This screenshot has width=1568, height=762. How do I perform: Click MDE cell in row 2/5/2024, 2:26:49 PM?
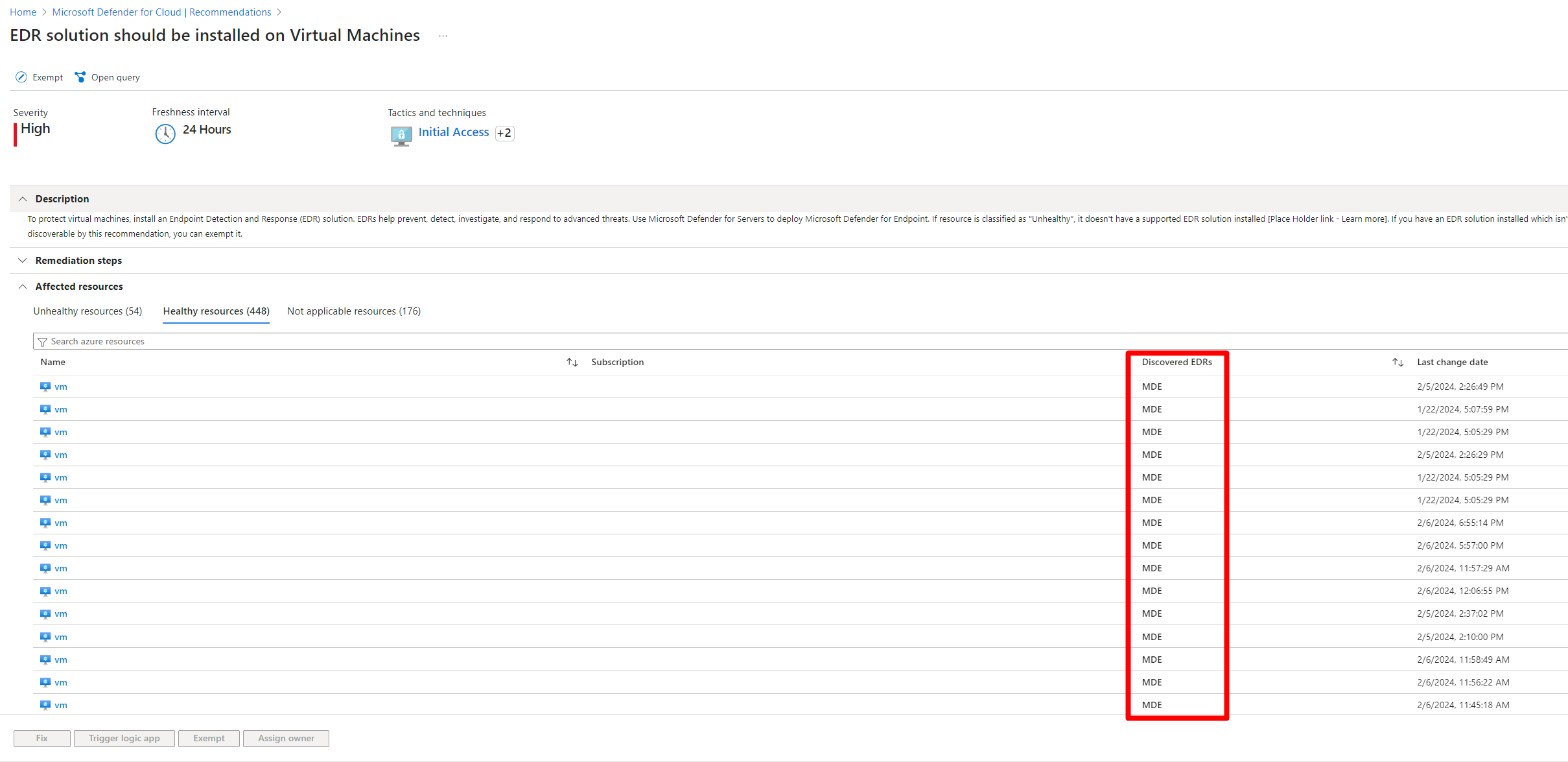coord(1152,387)
